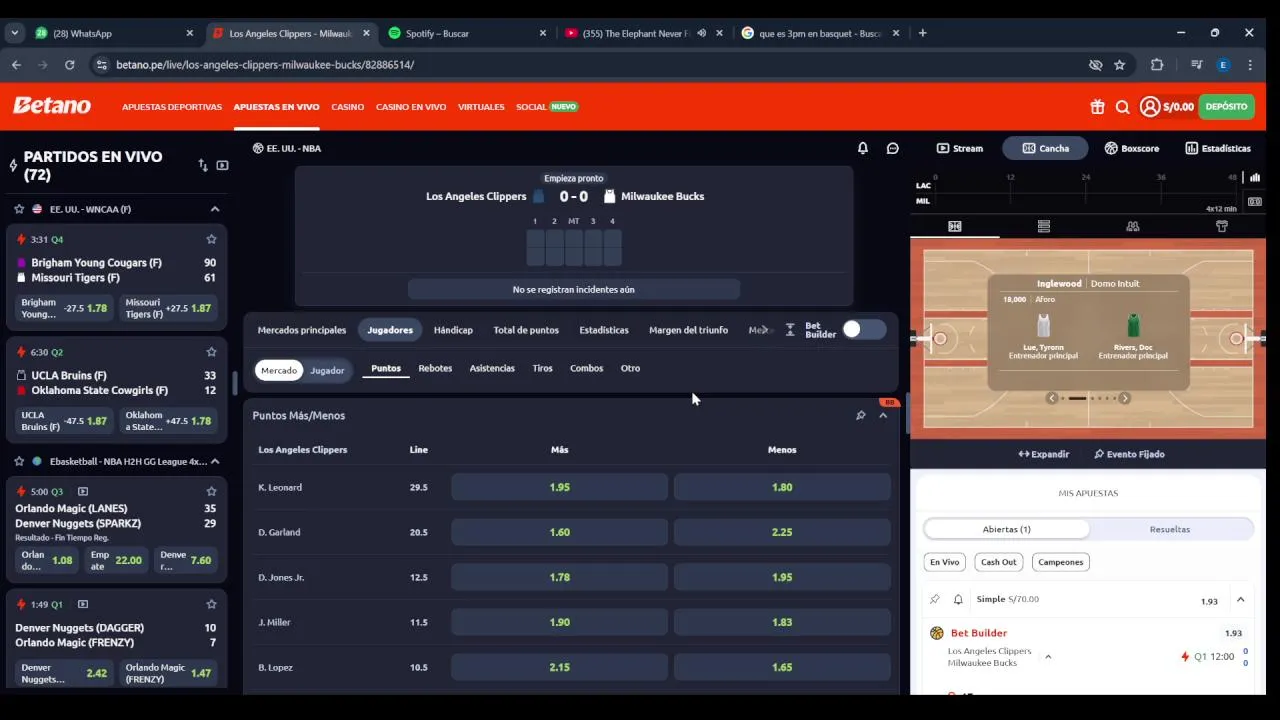Click the bar chart icon beside timeline
The image size is (1280, 720).
coord(1255,177)
